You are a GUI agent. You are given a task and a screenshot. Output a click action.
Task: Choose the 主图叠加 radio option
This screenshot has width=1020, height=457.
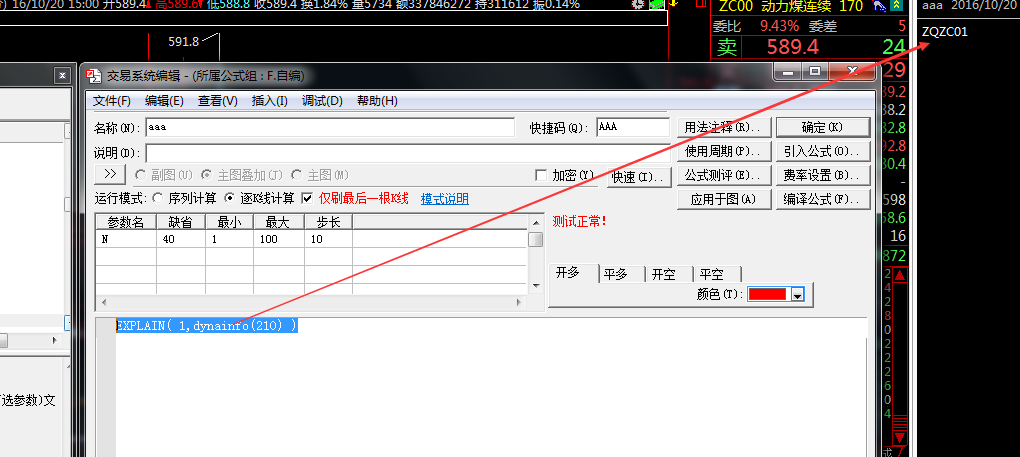pyautogui.click(x=206, y=175)
